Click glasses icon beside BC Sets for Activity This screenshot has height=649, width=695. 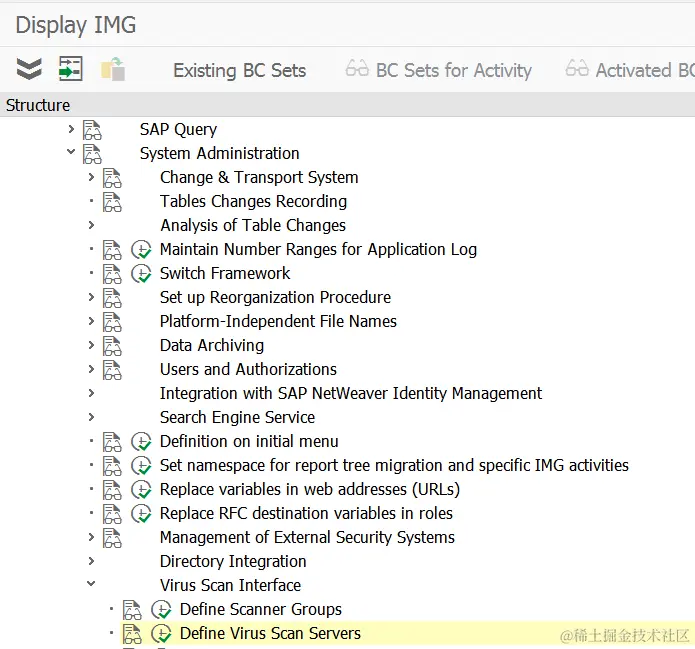click(357, 69)
